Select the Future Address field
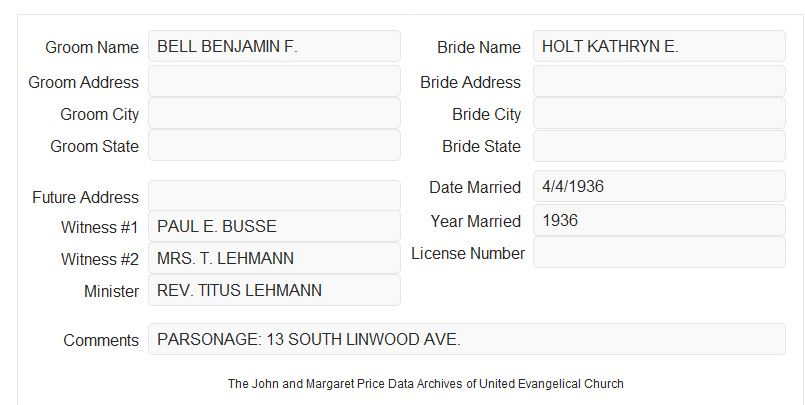Viewport: 805px width, 405px height. [274, 196]
